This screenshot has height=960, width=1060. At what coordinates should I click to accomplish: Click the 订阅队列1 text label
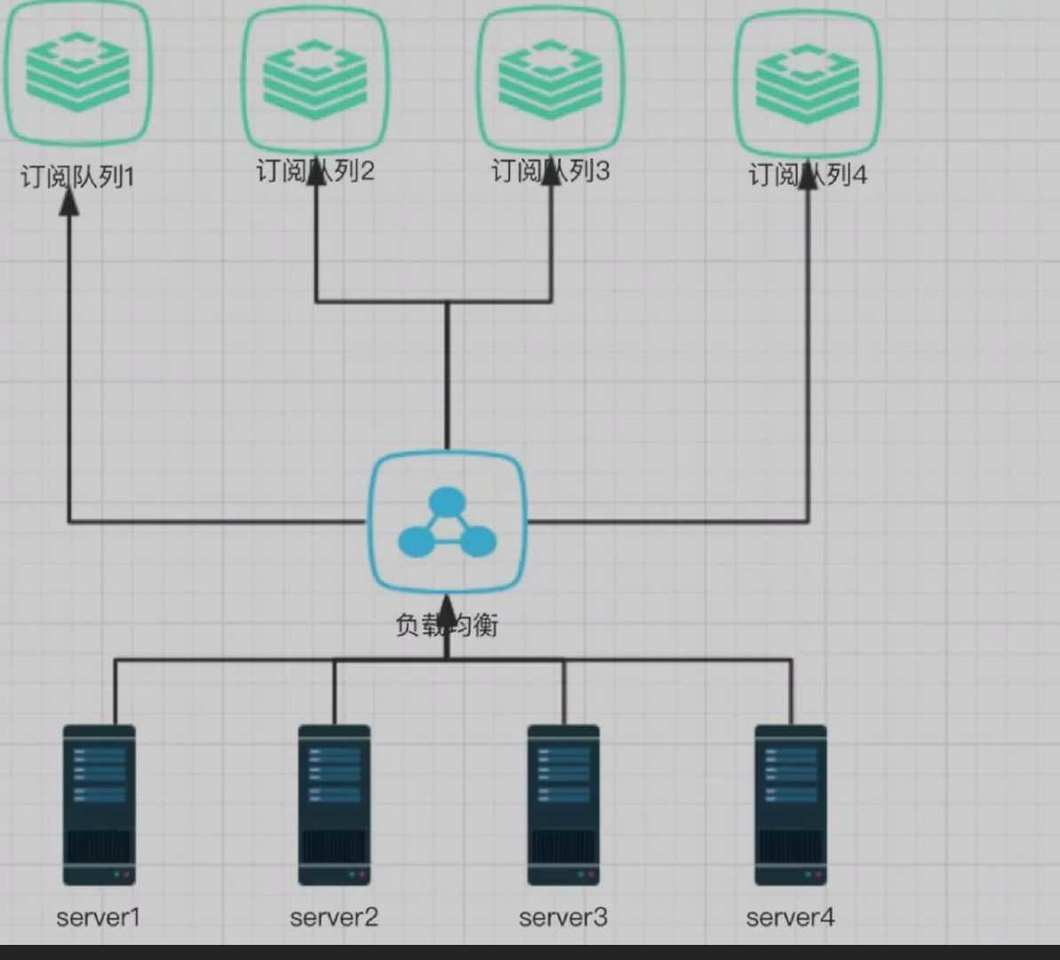point(77,177)
